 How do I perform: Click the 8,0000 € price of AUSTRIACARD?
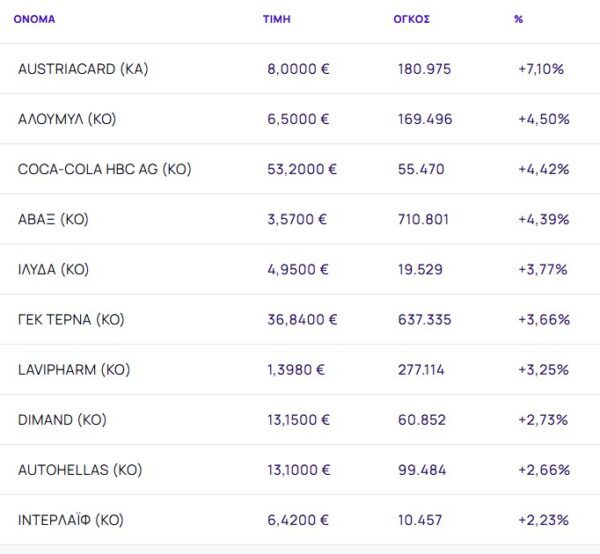click(x=298, y=69)
